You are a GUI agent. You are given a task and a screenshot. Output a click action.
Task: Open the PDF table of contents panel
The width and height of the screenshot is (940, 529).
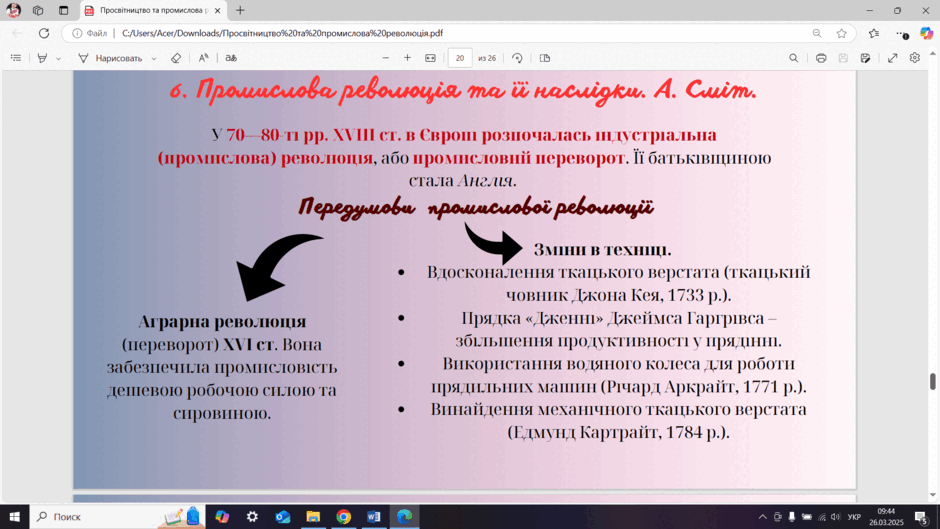point(16,58)
